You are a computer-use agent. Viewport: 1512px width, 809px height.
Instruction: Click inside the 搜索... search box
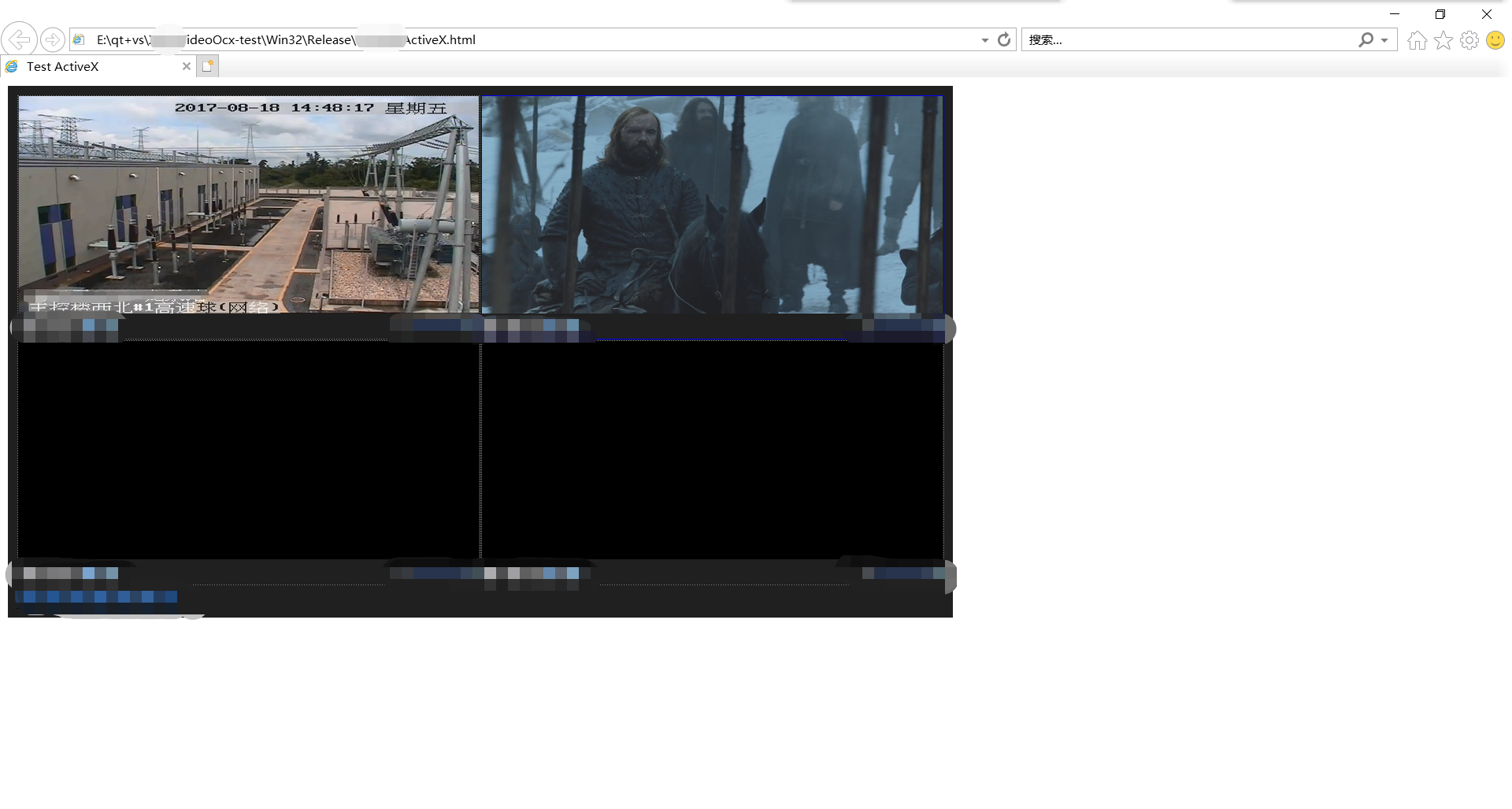pos(1189,39)
